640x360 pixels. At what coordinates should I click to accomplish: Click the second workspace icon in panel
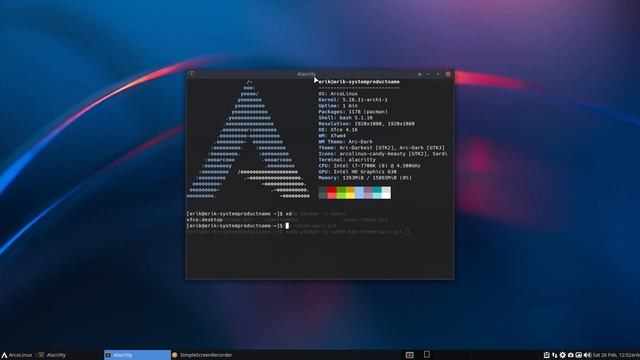[427, 354]
